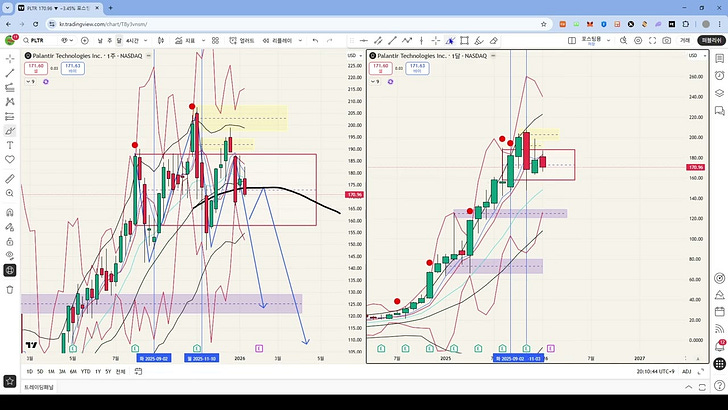Open indicator templates grid icon
Image resolution: width=728 pixels, height=410 pixels.
click(x=215, y=41)
